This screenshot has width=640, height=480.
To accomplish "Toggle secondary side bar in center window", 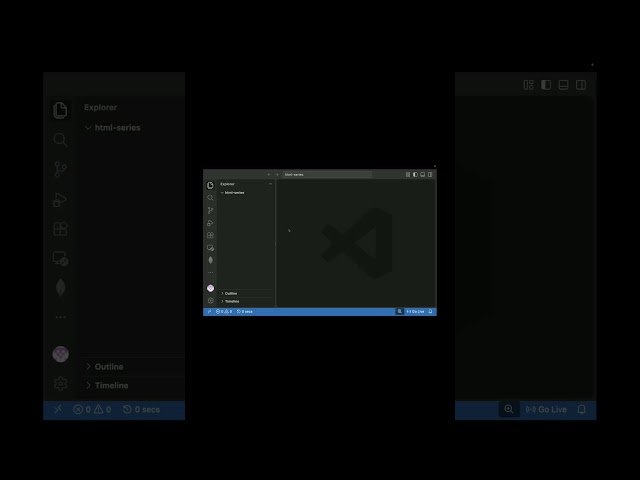I will [430, 175].
